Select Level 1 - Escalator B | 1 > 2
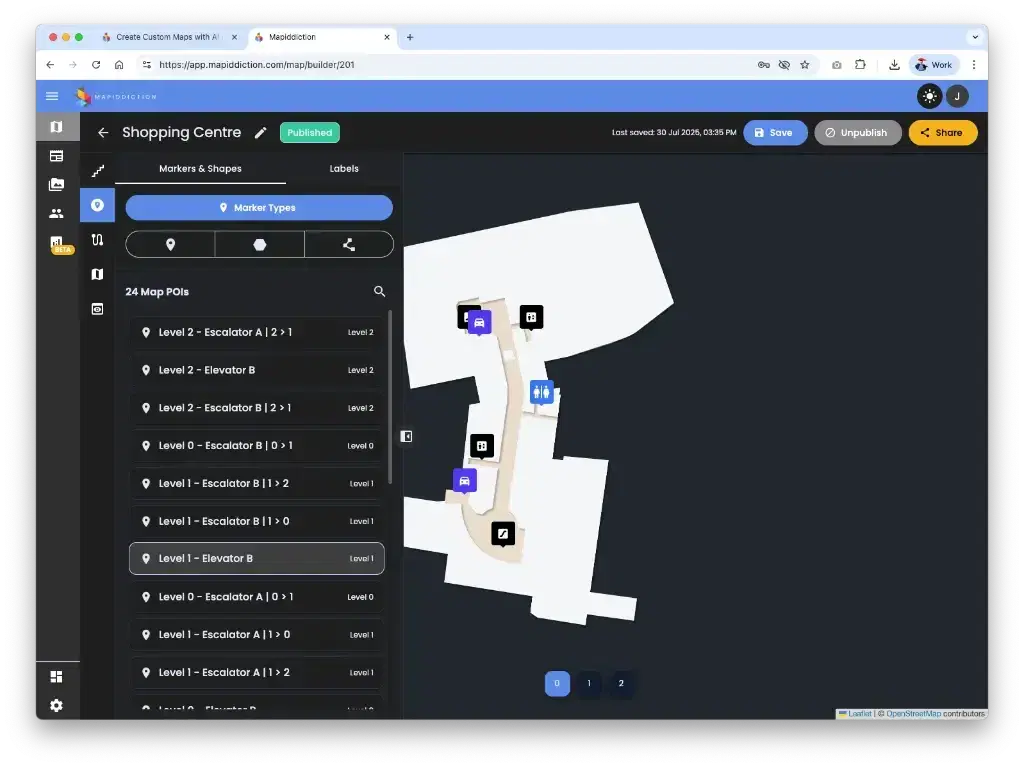 (257, 483)
